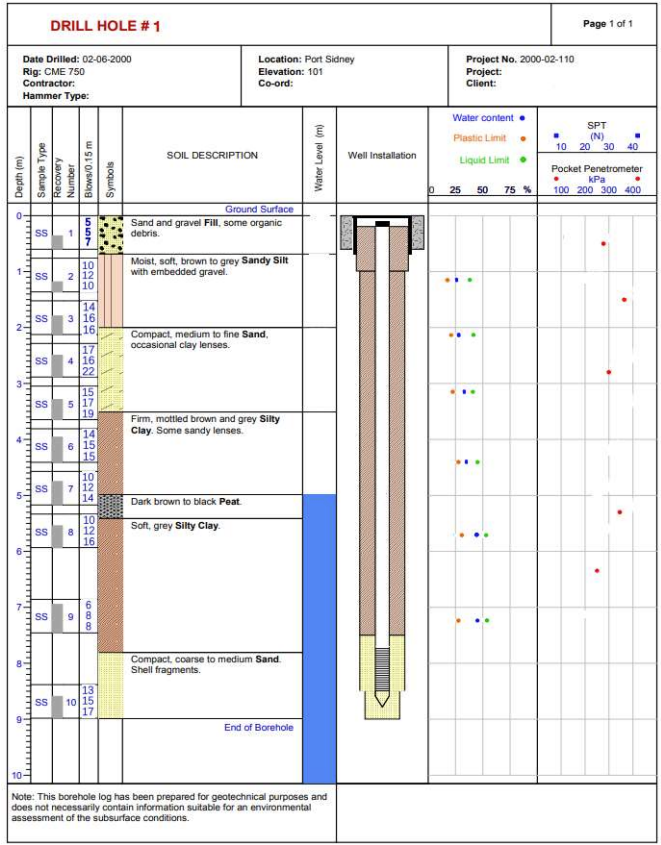Image resolution: width=661 pixels, height=845 pixels.
Task: Click the green Liquid Limit legend dot
Action: point(523,160)
